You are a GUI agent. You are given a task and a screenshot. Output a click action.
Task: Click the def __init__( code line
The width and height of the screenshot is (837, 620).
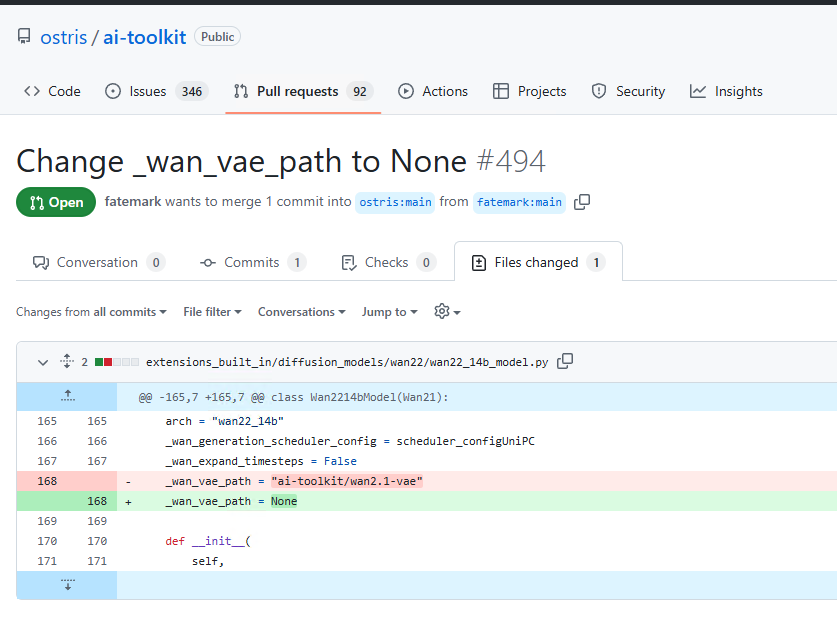click(x=208, y=541)
